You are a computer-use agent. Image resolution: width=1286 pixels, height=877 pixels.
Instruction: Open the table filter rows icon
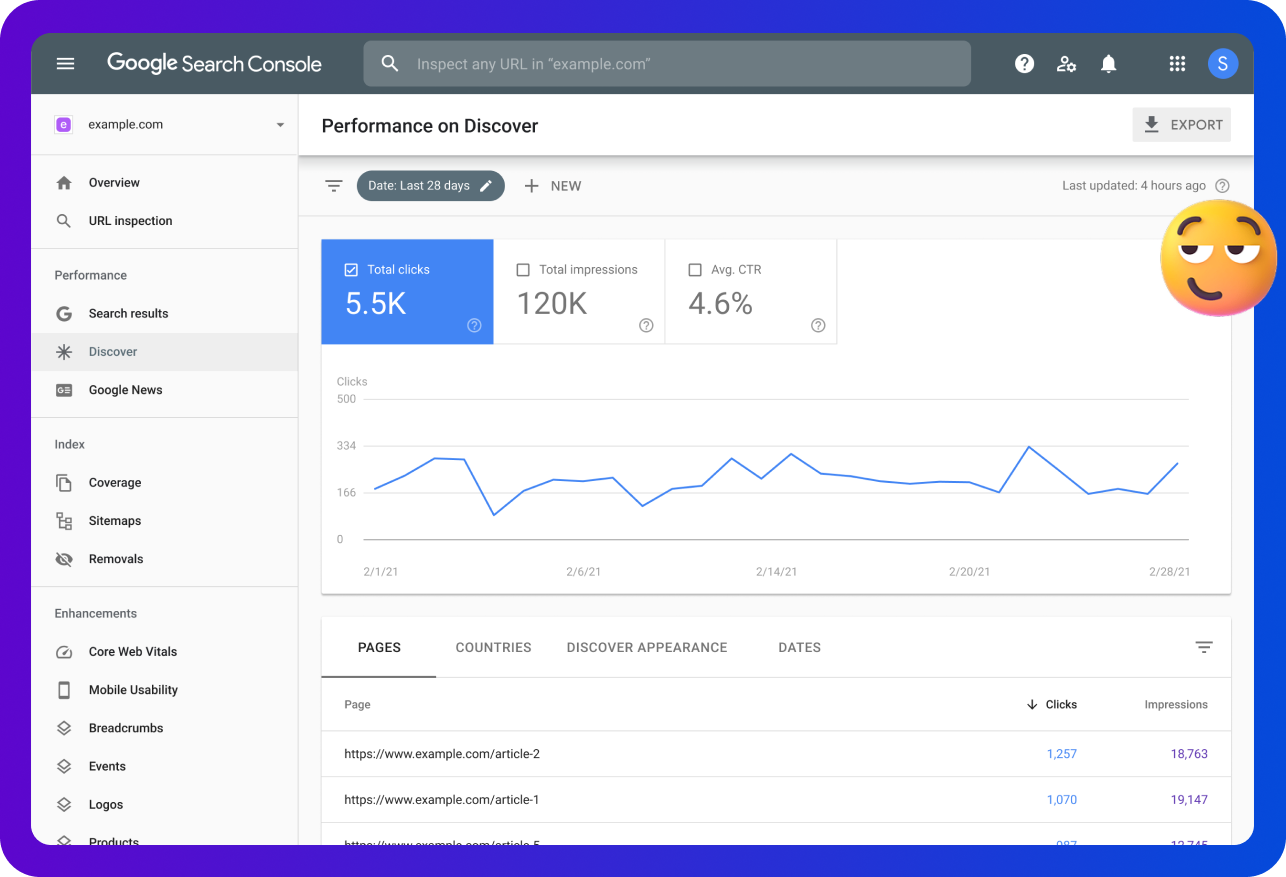tap(1204, 648)
